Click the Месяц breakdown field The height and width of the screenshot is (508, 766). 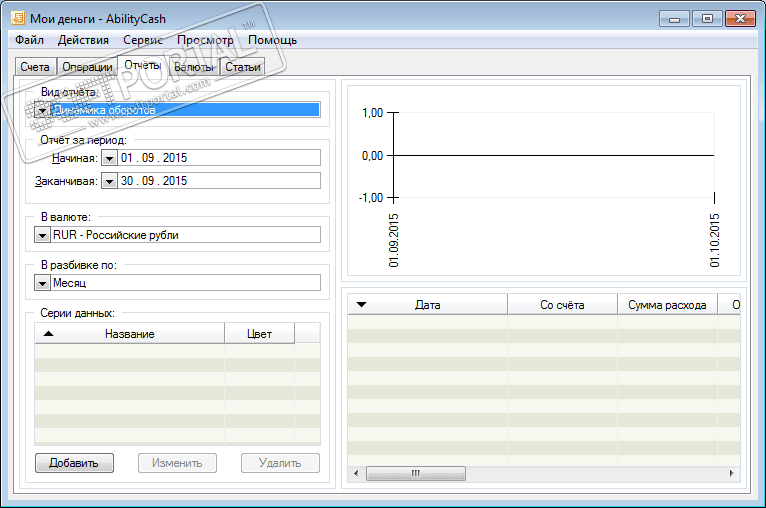point(186,283)
